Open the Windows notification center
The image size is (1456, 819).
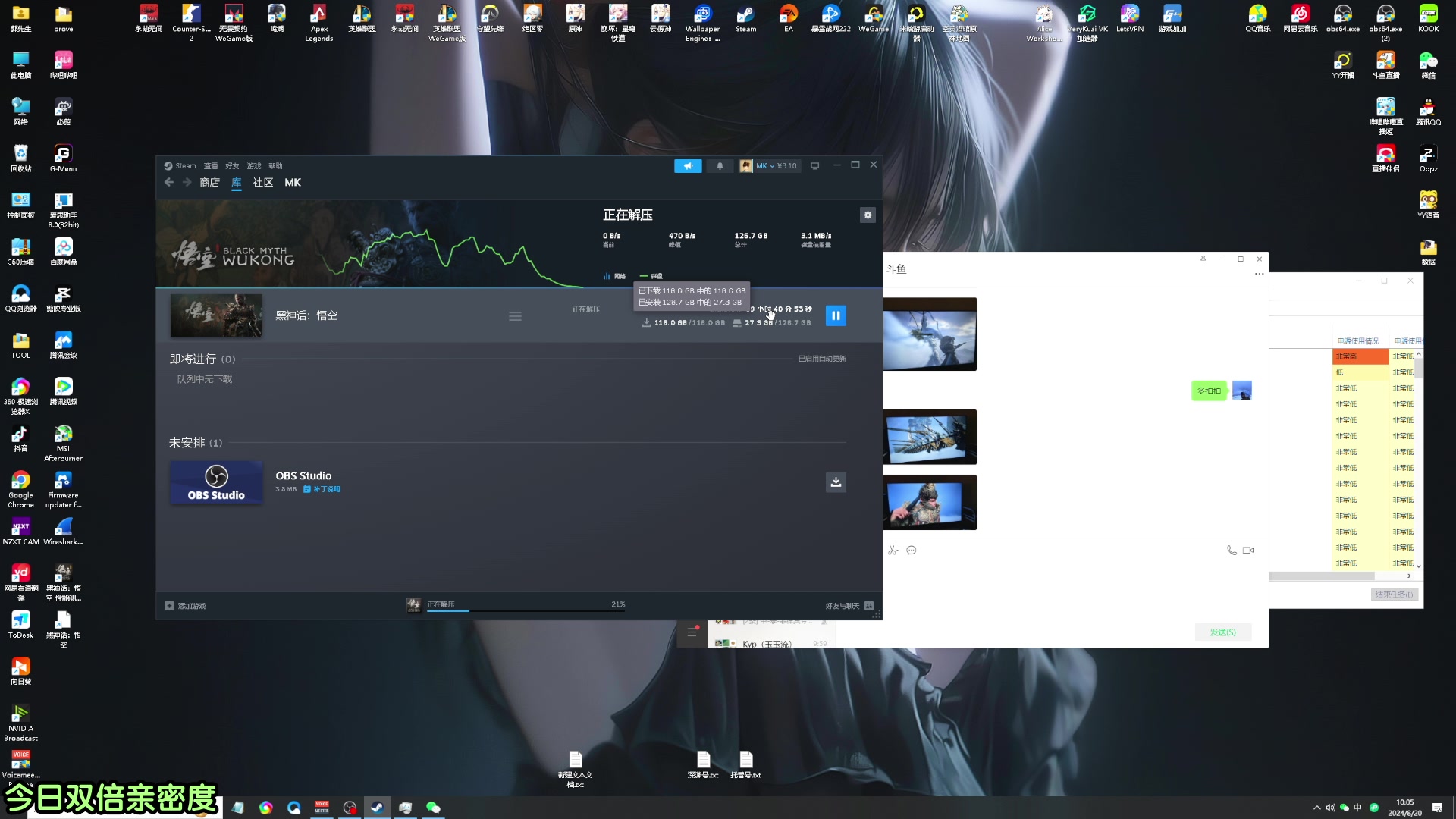pyautogui.click(x=1437, y=808)
